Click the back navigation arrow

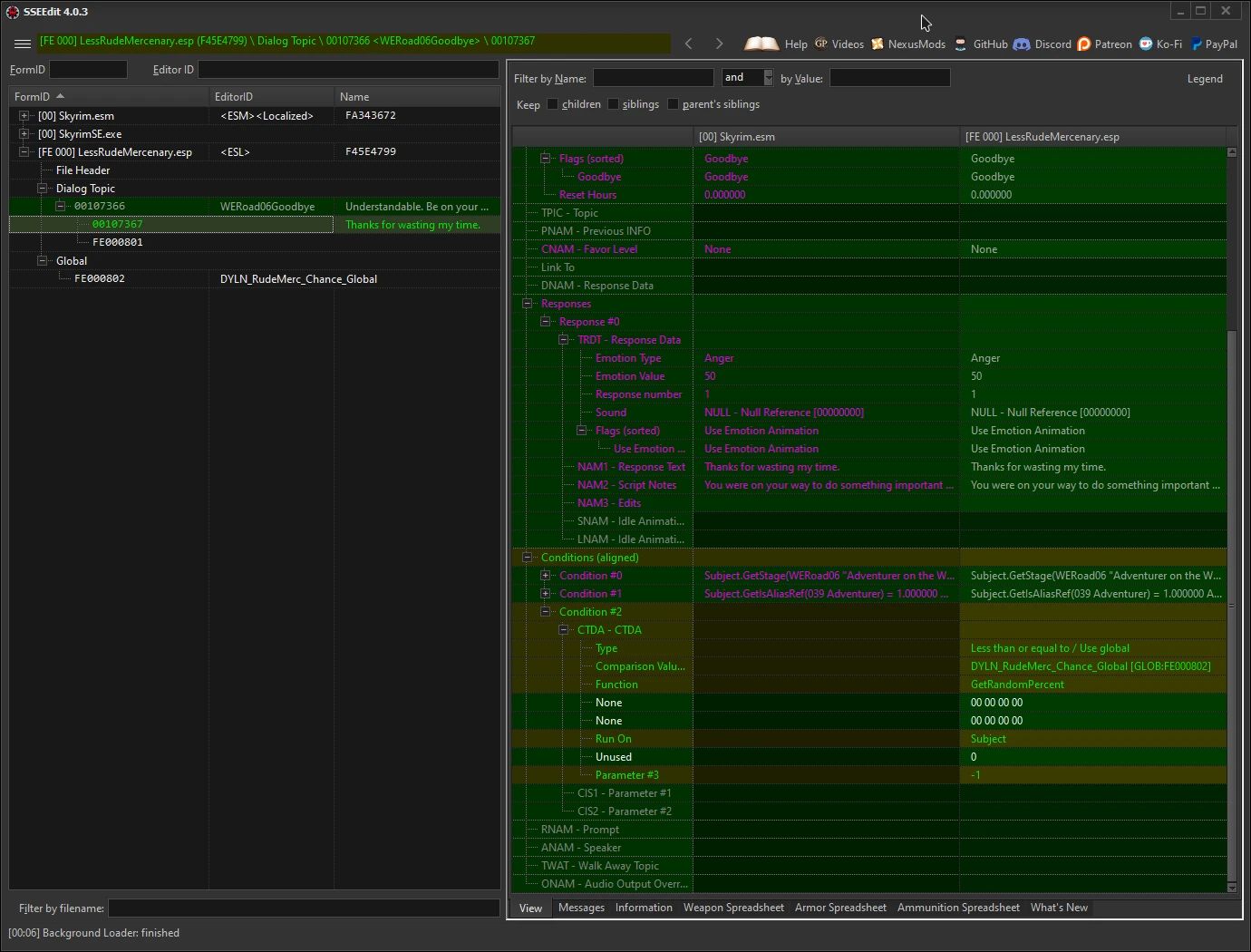point(689,44)
